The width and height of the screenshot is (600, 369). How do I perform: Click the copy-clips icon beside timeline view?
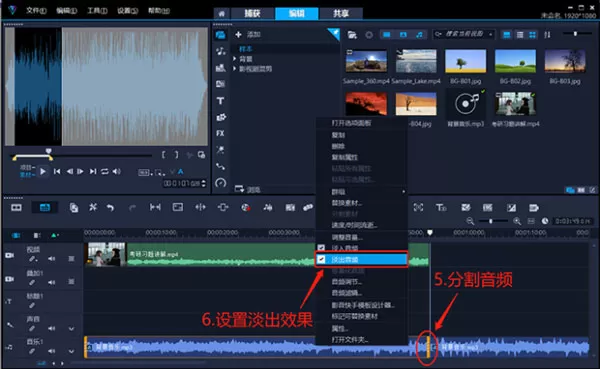[x=73, y=207]
